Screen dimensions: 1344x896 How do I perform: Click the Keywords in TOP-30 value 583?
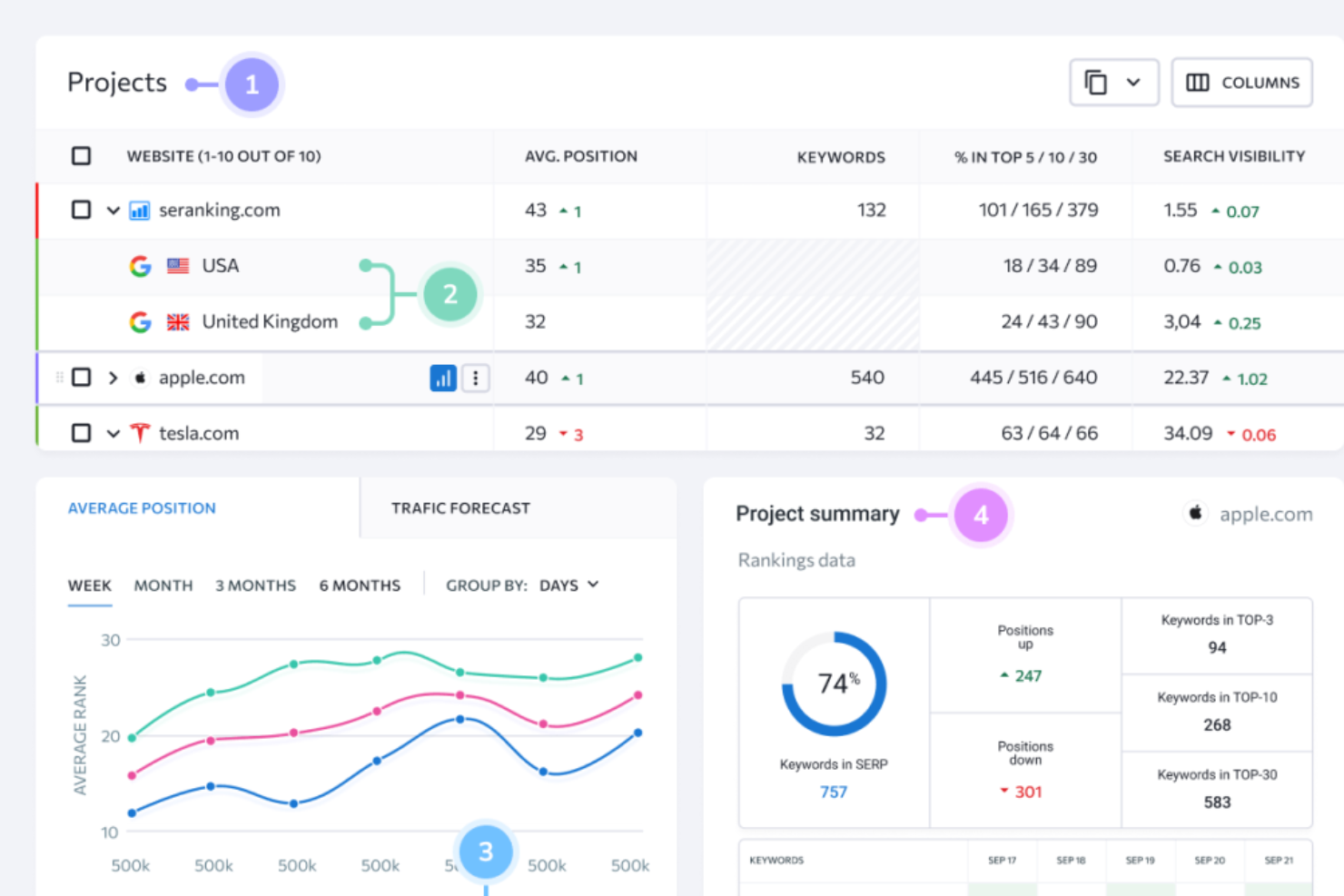pos(1217,802)
